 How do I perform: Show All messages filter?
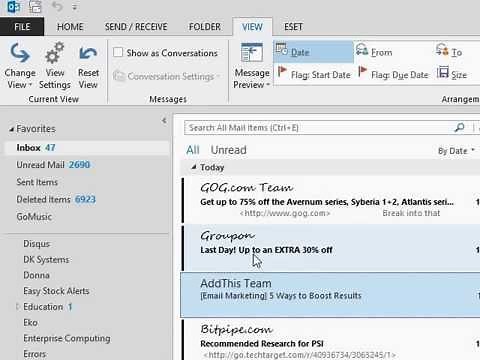193,150
